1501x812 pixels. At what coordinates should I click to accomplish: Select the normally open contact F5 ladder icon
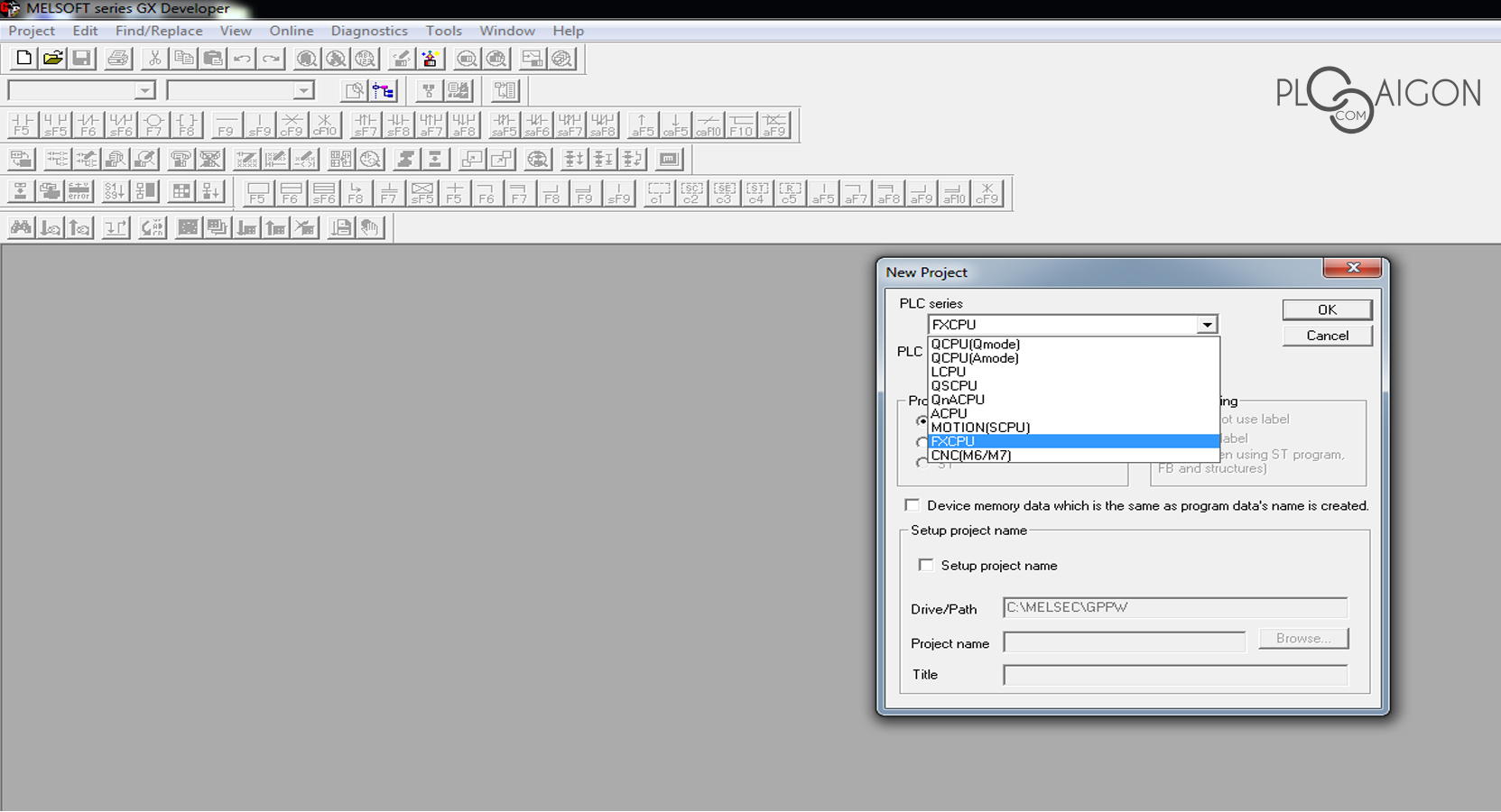(23, 125)
